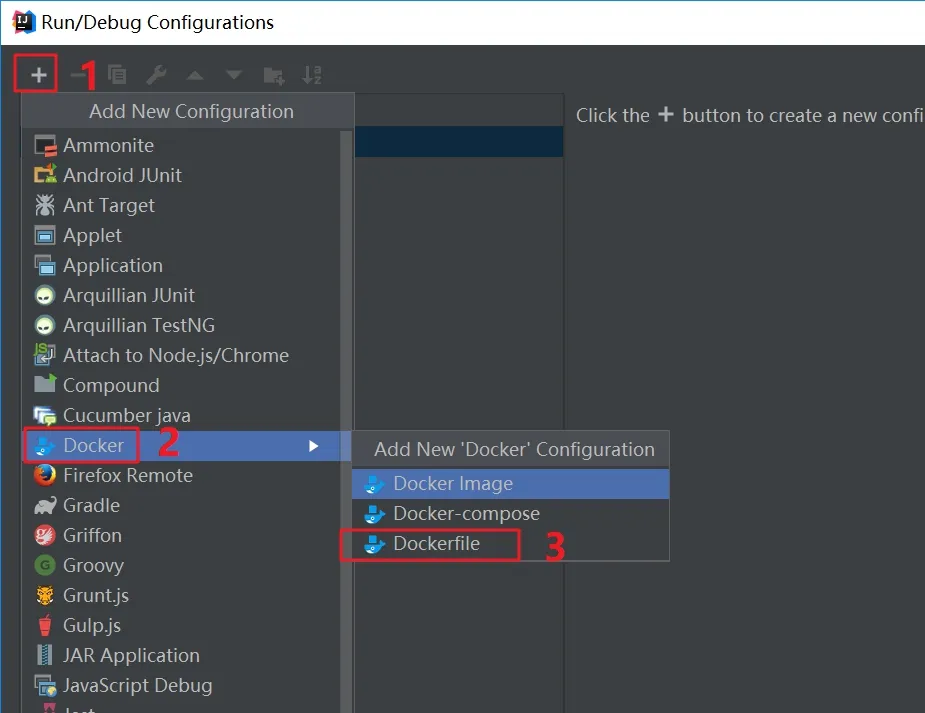Click the Android JUnit icon
This screenshot has width=925, height=713.
[x=45, y=175]
